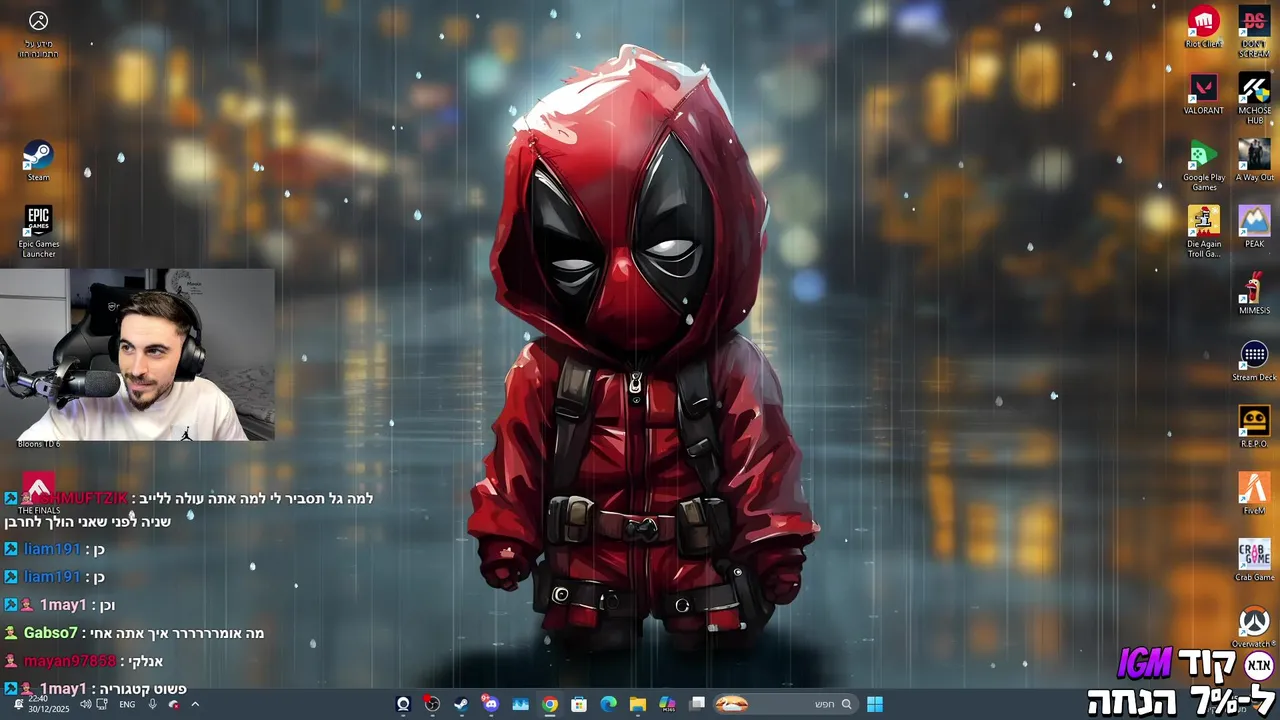The height and width of the screenshot is (720, 1280).
Task: Open the Riot Client desktop shortcut
Action: 1203,28
